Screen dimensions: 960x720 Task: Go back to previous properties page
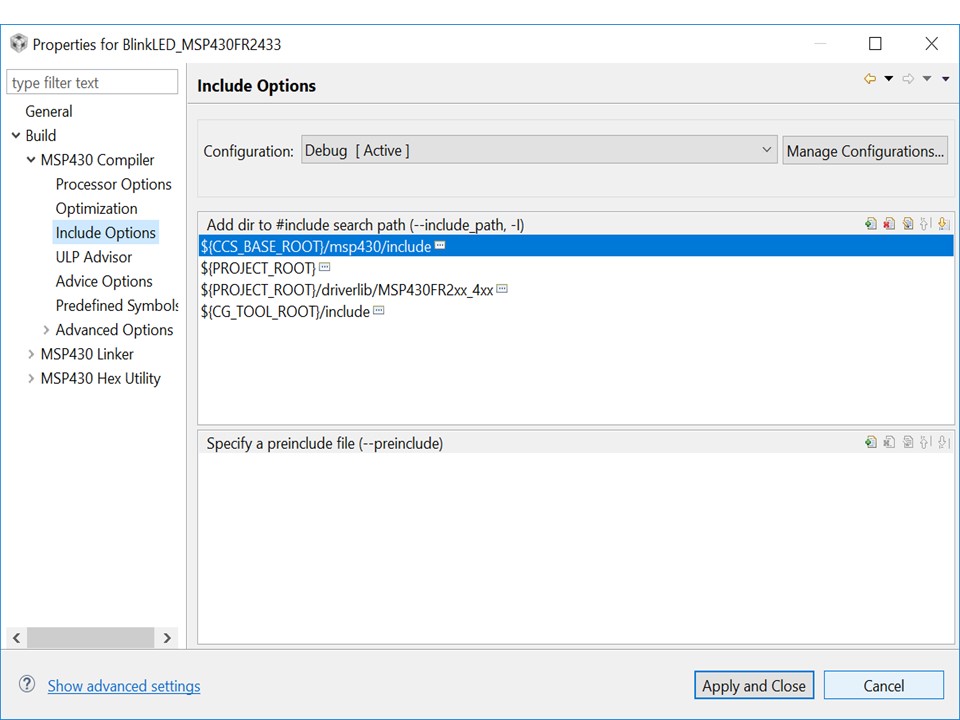tap(870, 79)
